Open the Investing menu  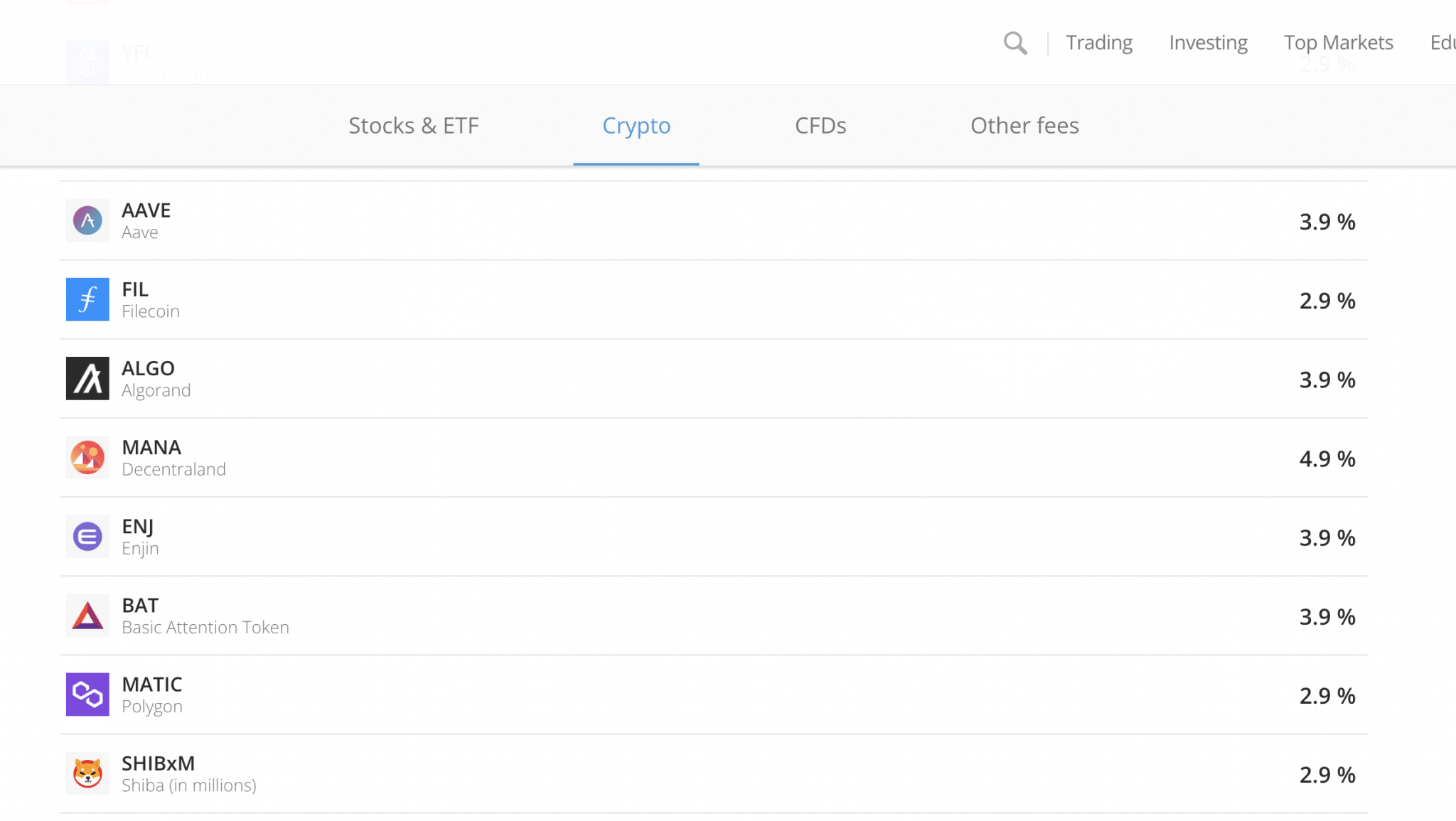click(1209, 43)
